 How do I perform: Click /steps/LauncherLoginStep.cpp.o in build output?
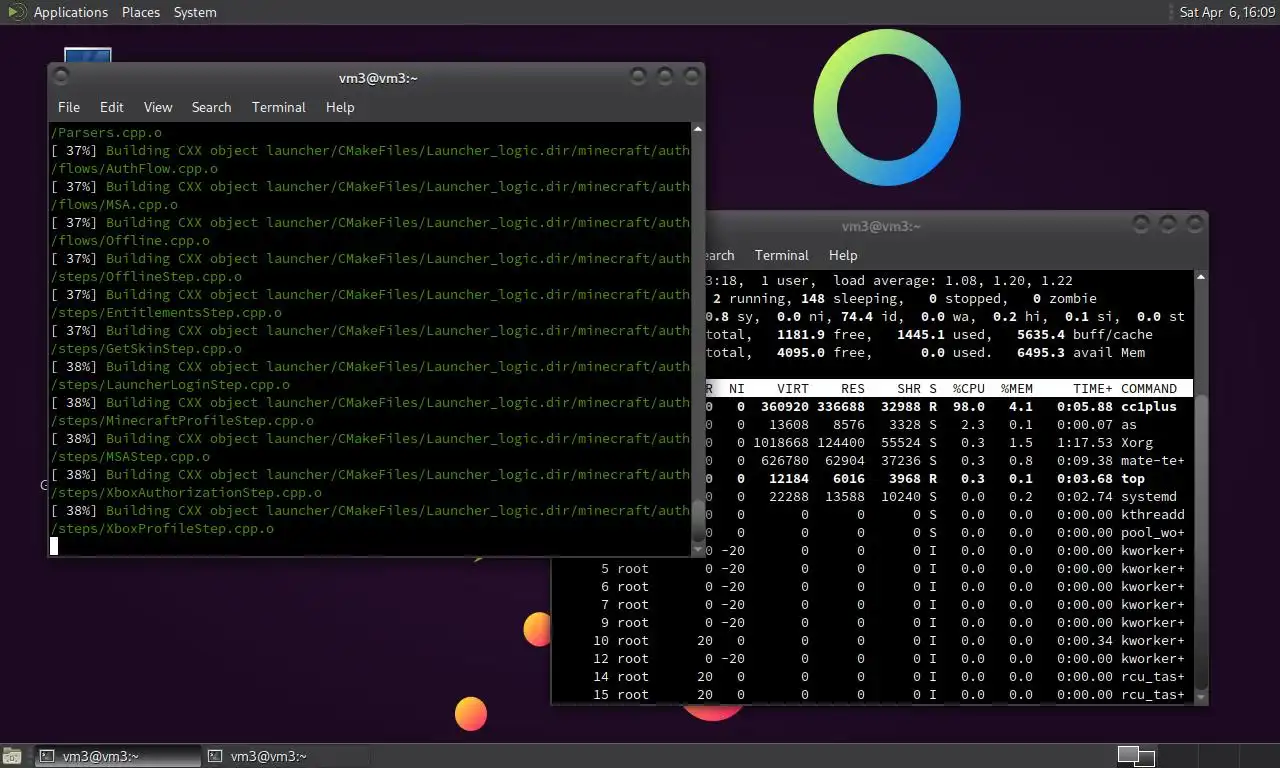(170, 384)
